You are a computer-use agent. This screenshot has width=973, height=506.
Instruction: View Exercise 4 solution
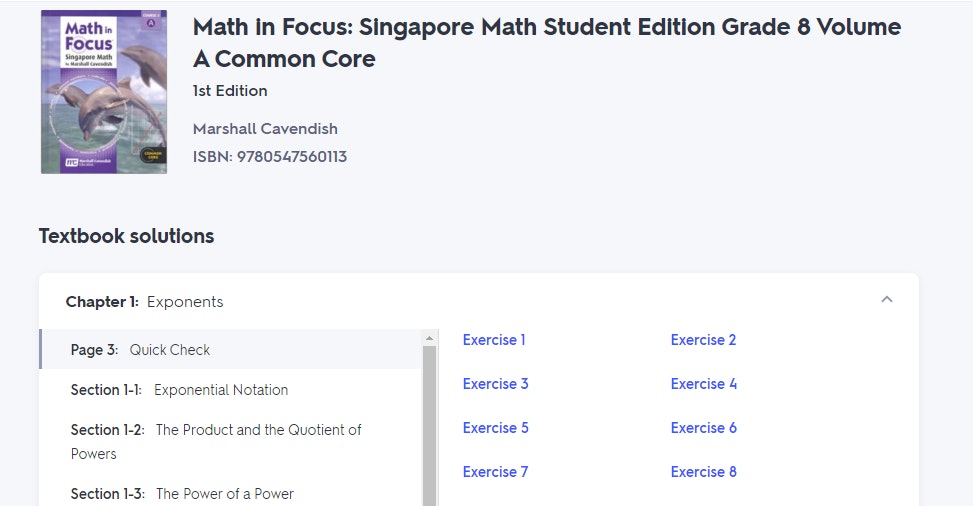(704, 384)
